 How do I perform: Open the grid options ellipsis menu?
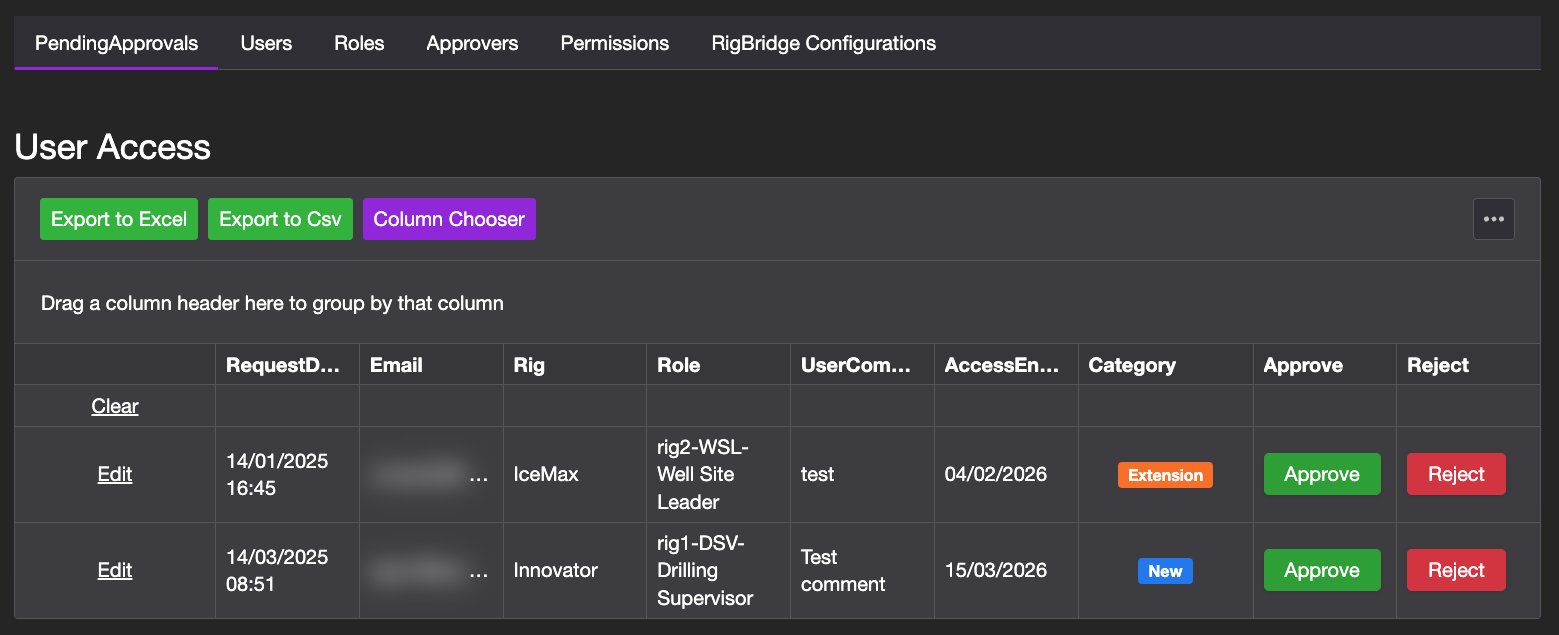pyautogui.click(x=1493, y=218)
